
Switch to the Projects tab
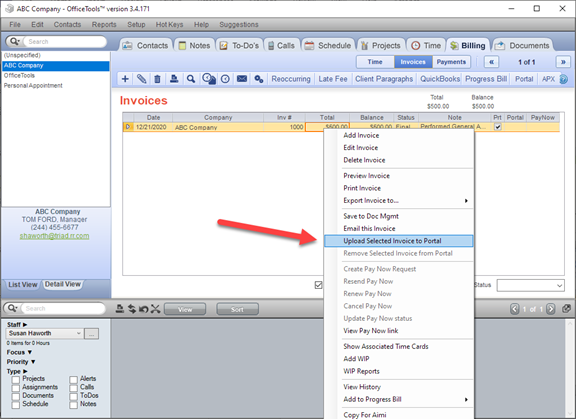381,46
